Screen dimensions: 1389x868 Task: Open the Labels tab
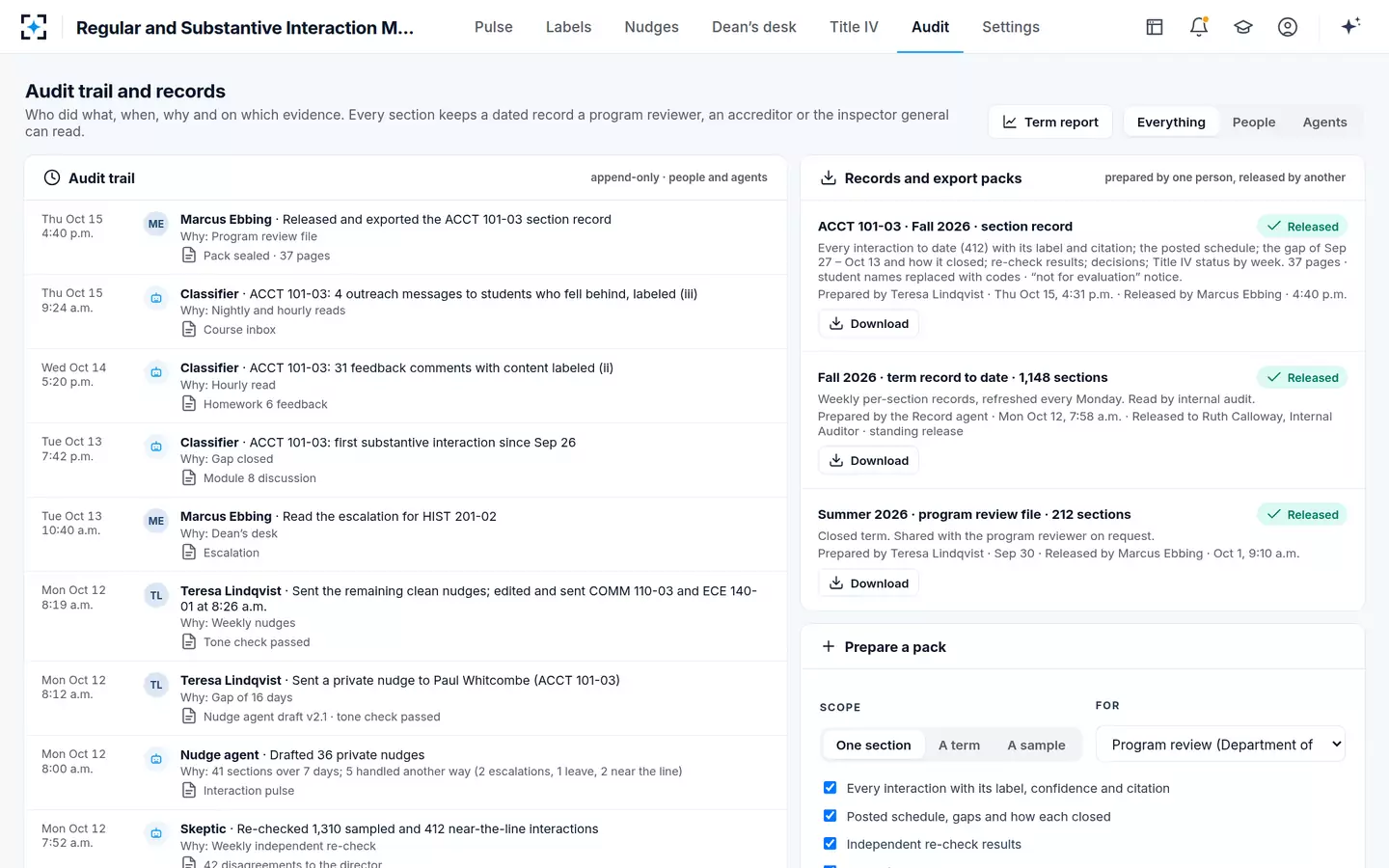coord(568,27)
